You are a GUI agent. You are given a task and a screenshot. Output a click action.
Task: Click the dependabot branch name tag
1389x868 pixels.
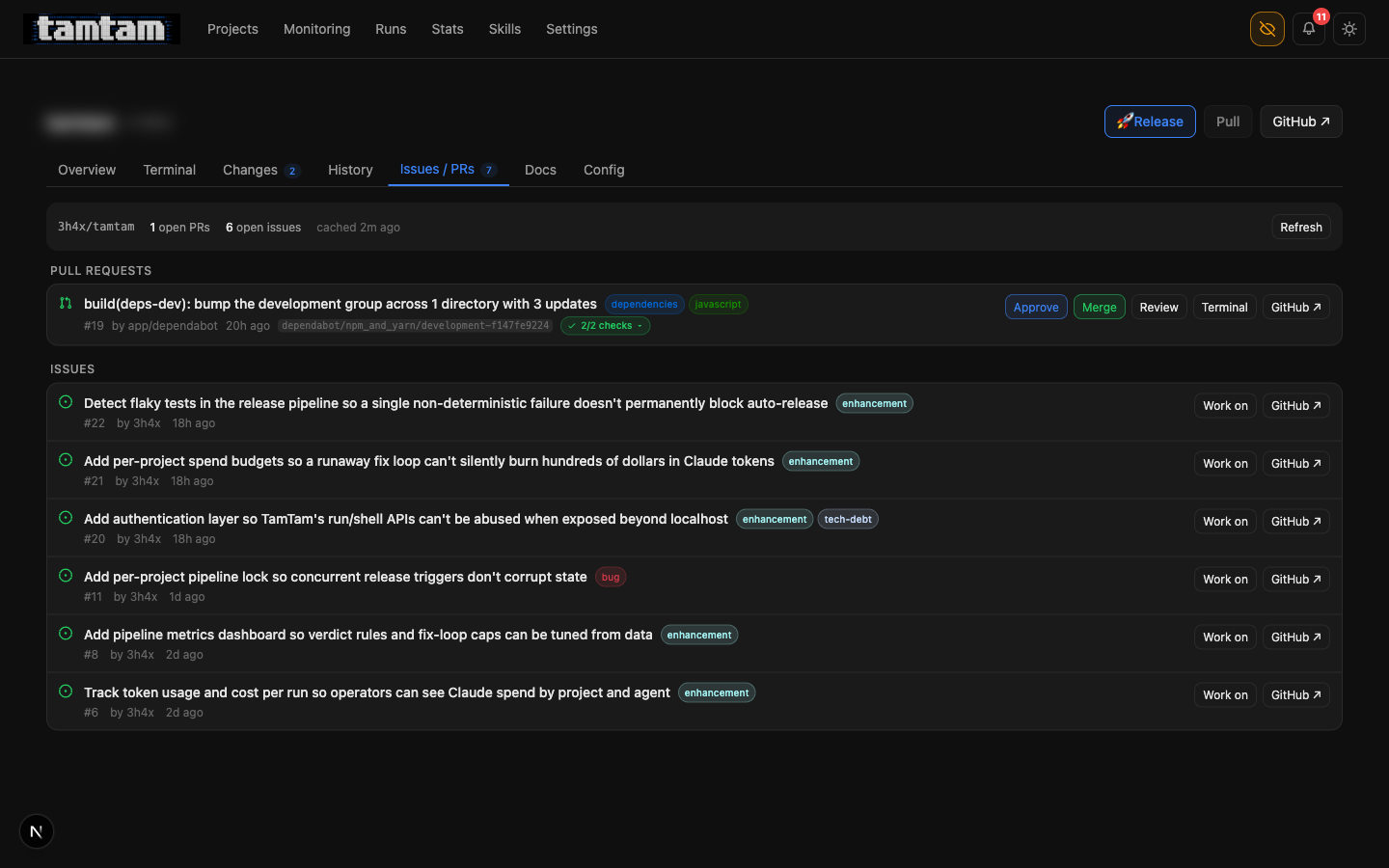(416, 326)
